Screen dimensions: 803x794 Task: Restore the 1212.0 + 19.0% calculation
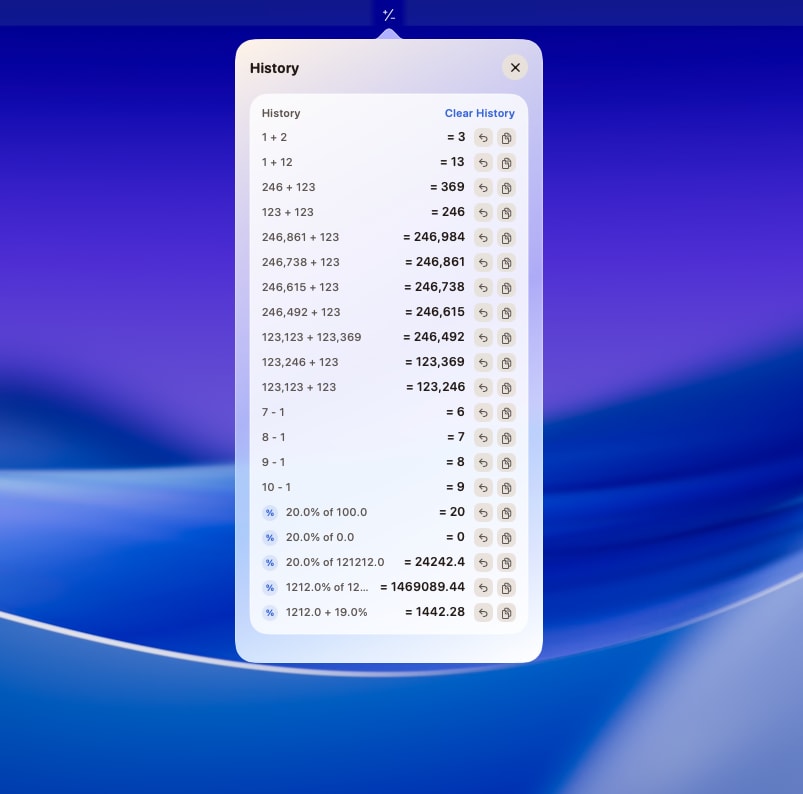tap(483, 613)
